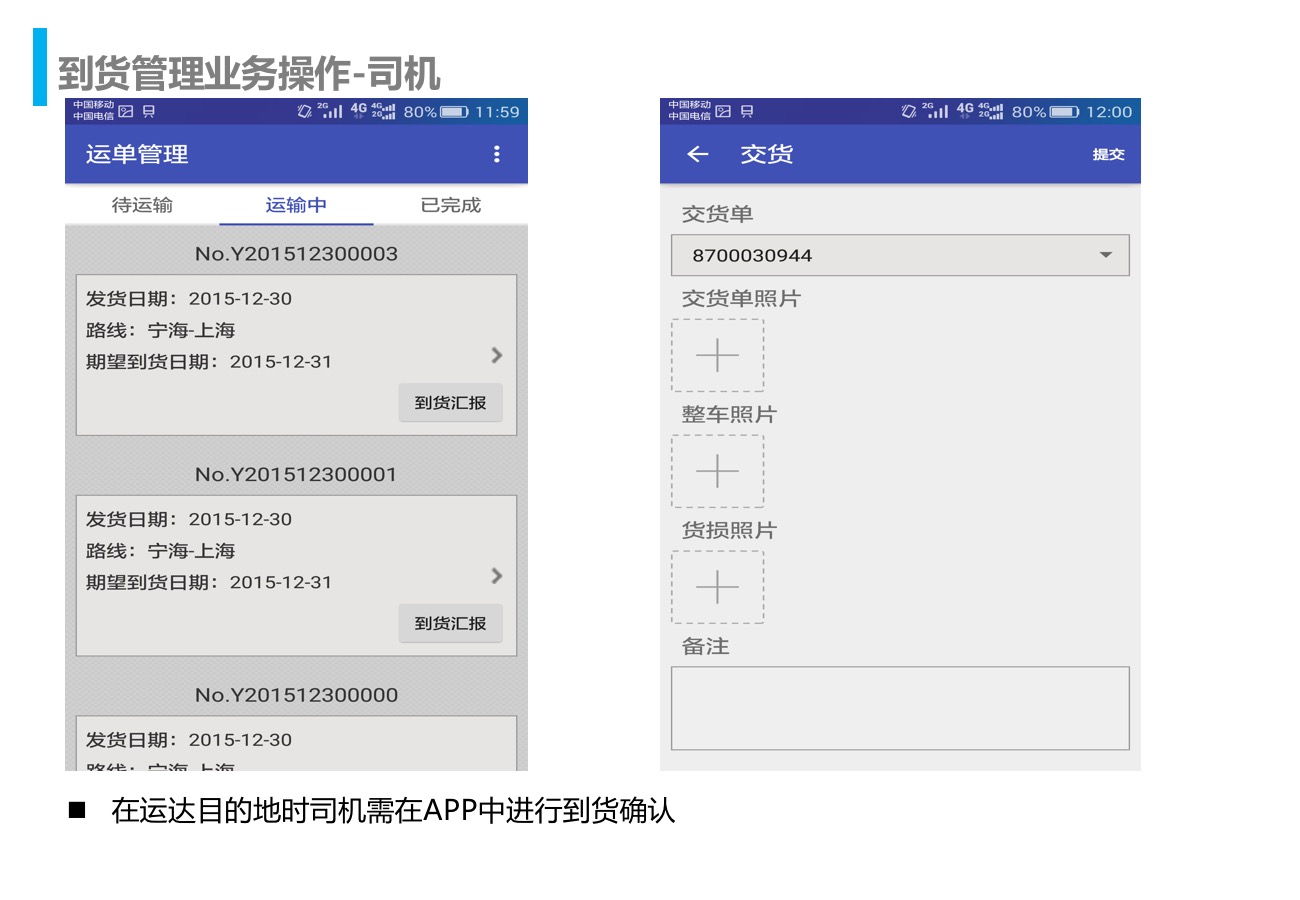Add a 交货单照片 with plus box
Viewport: 1300px width, 900px height.
pyautogui.click(x=717, y=355)
